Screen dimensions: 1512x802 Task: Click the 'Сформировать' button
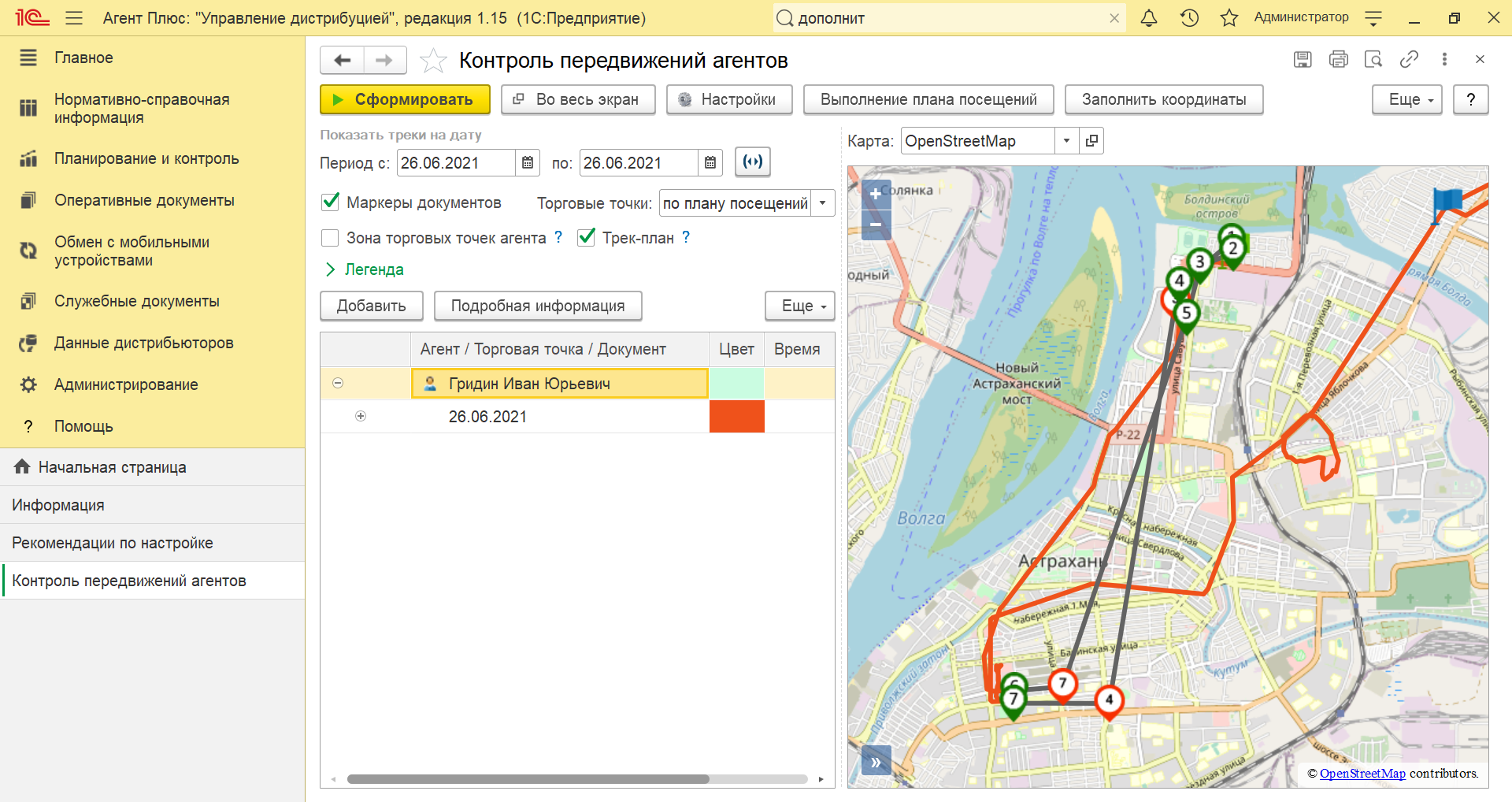(x=405, y=99)
